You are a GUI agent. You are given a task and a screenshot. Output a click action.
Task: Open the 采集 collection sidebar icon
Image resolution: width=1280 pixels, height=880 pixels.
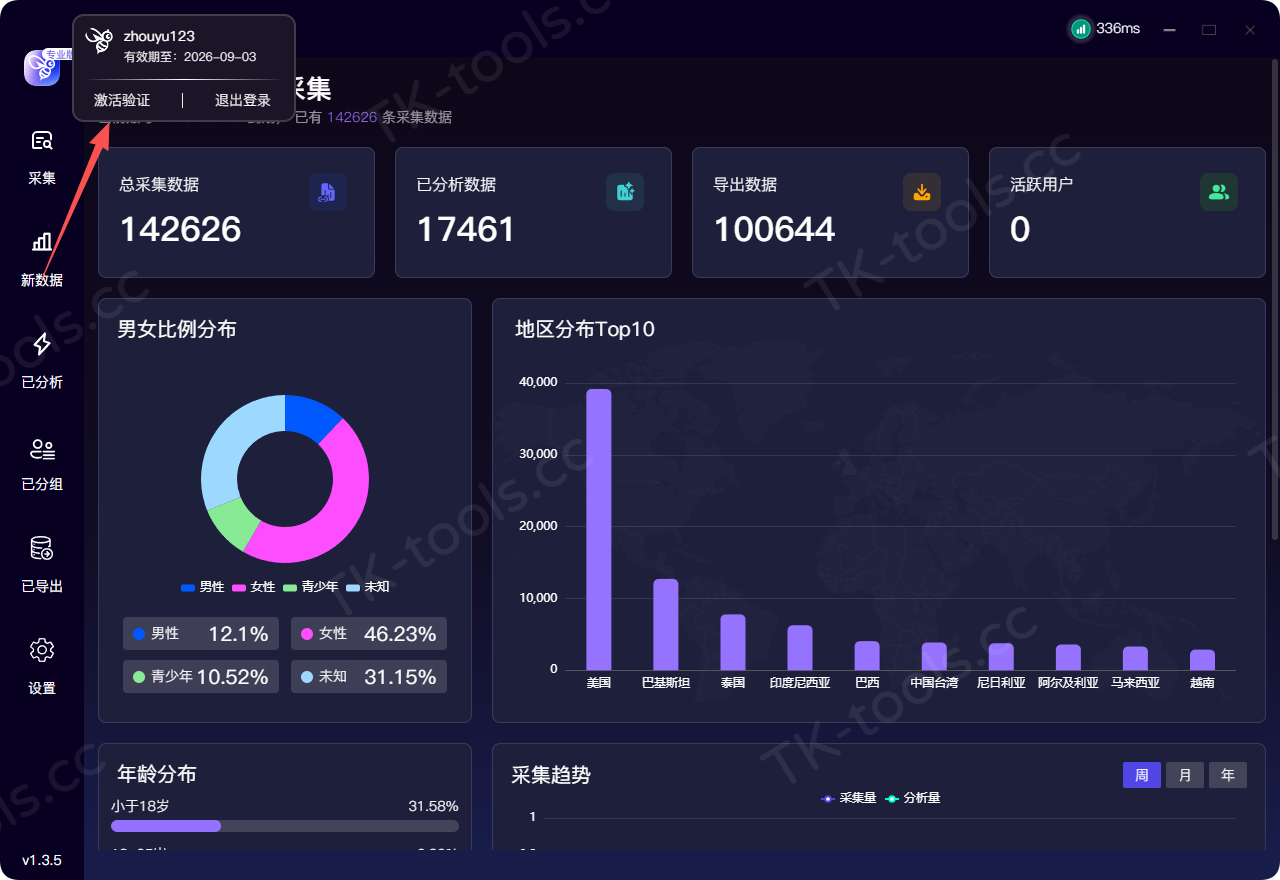coord(42,141)
